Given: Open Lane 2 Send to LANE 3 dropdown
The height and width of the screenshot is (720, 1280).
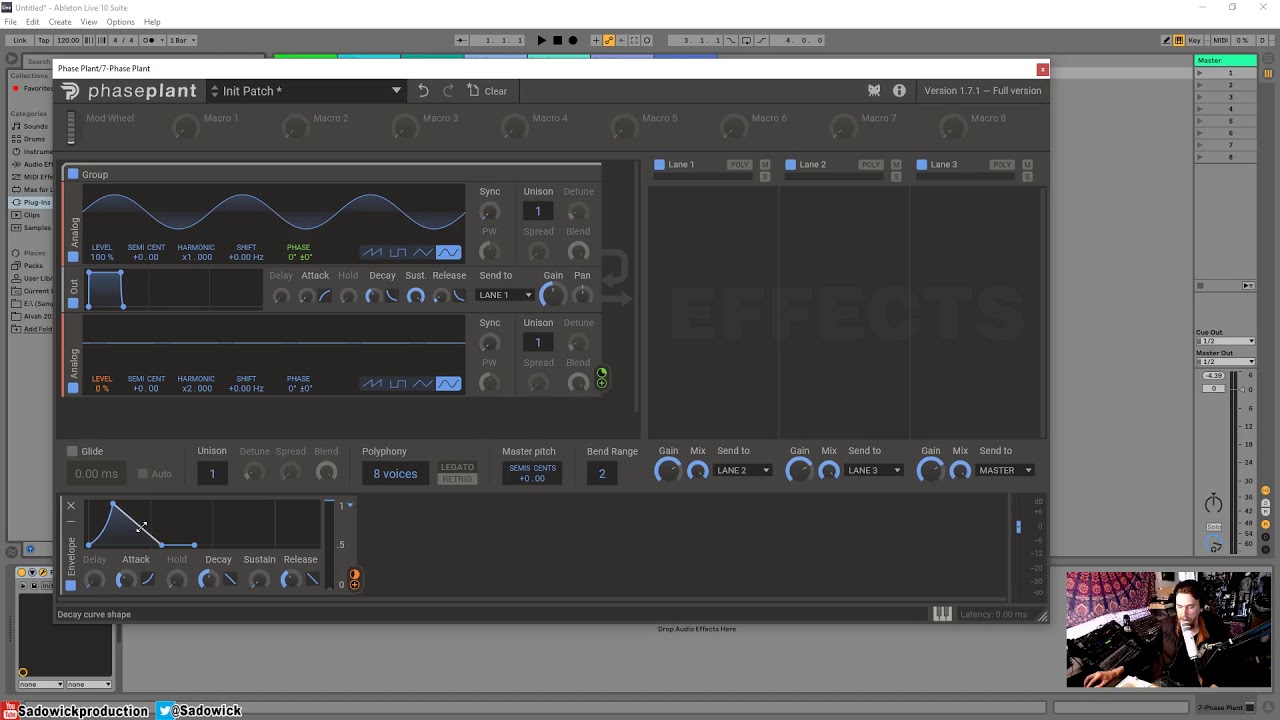Looking at the screenshot, I should click(874, 470).
